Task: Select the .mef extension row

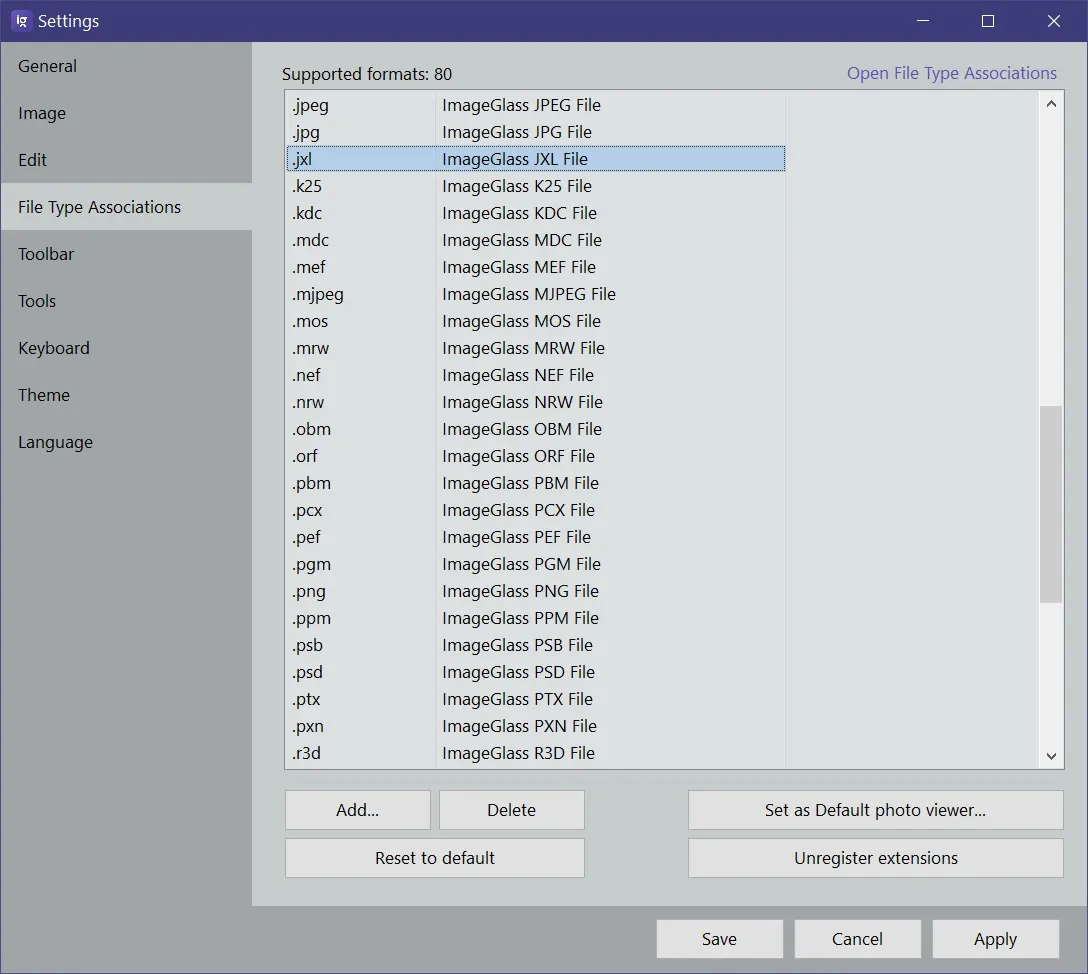Action: (536, 267)
